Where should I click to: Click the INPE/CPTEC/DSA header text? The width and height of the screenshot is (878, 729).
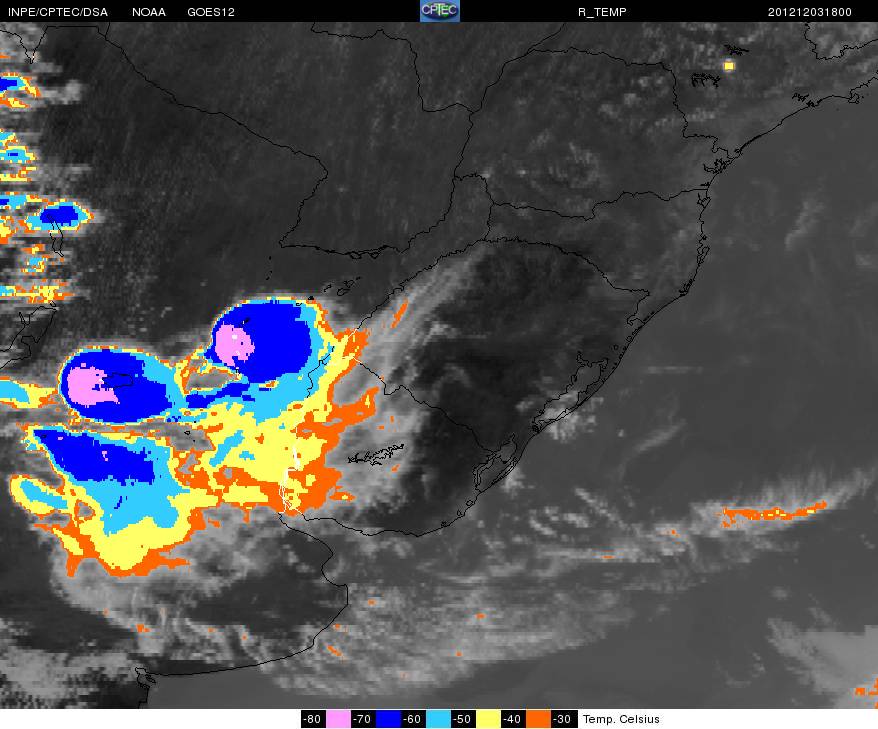pyautogui.click(x=58, y=12)
